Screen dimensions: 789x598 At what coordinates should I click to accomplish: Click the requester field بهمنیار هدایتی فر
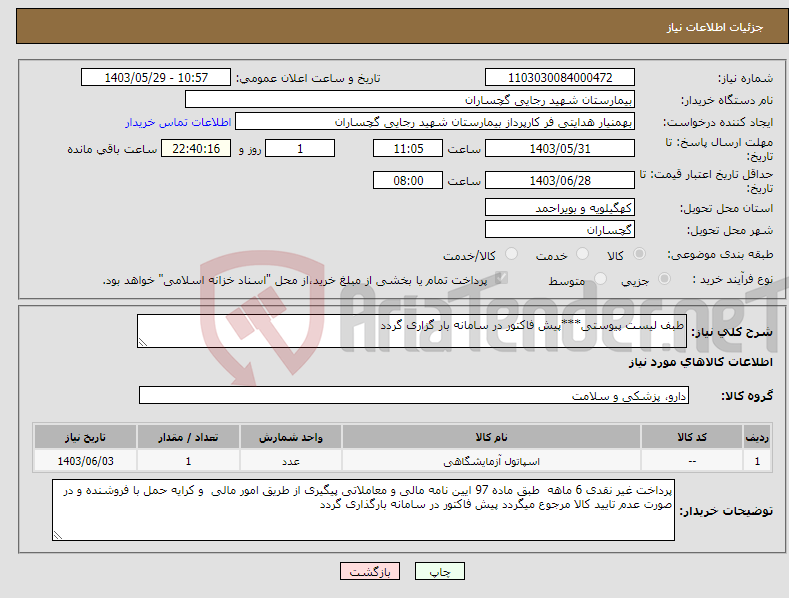pos(435,122)
